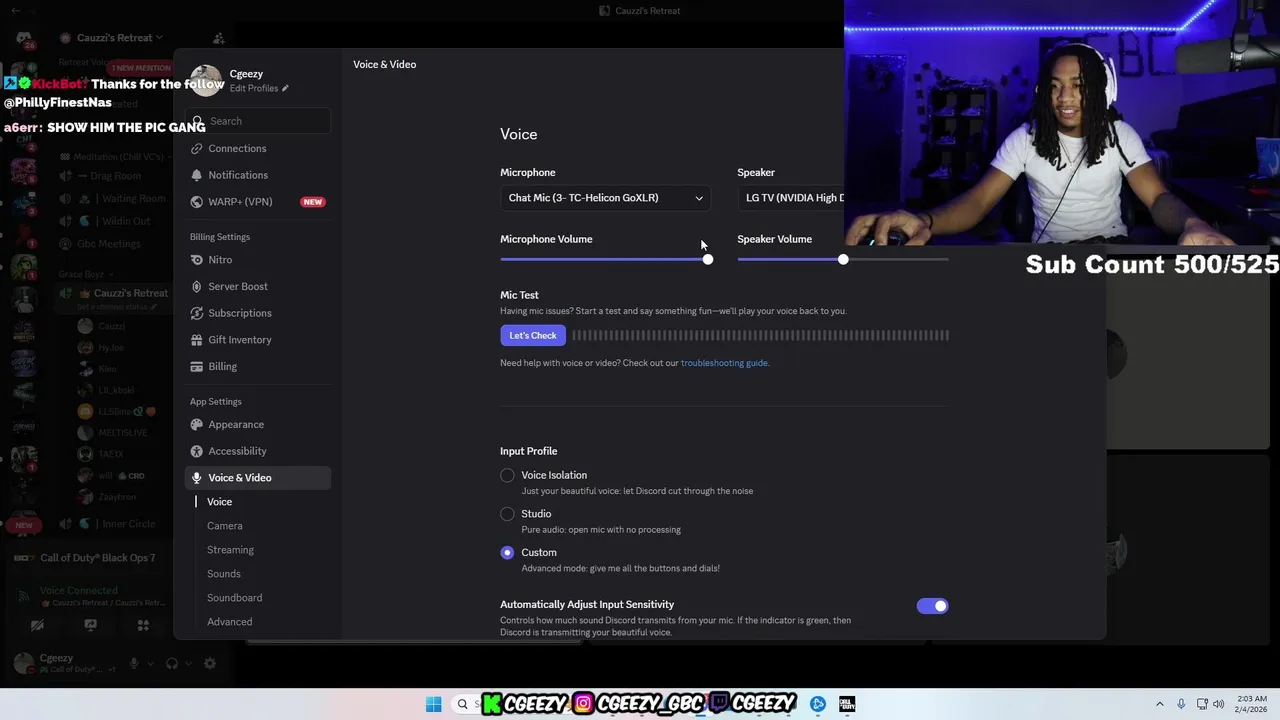Screen dimensions: 1280x720
Task: Open user settings gear icon
Action: 210,663
